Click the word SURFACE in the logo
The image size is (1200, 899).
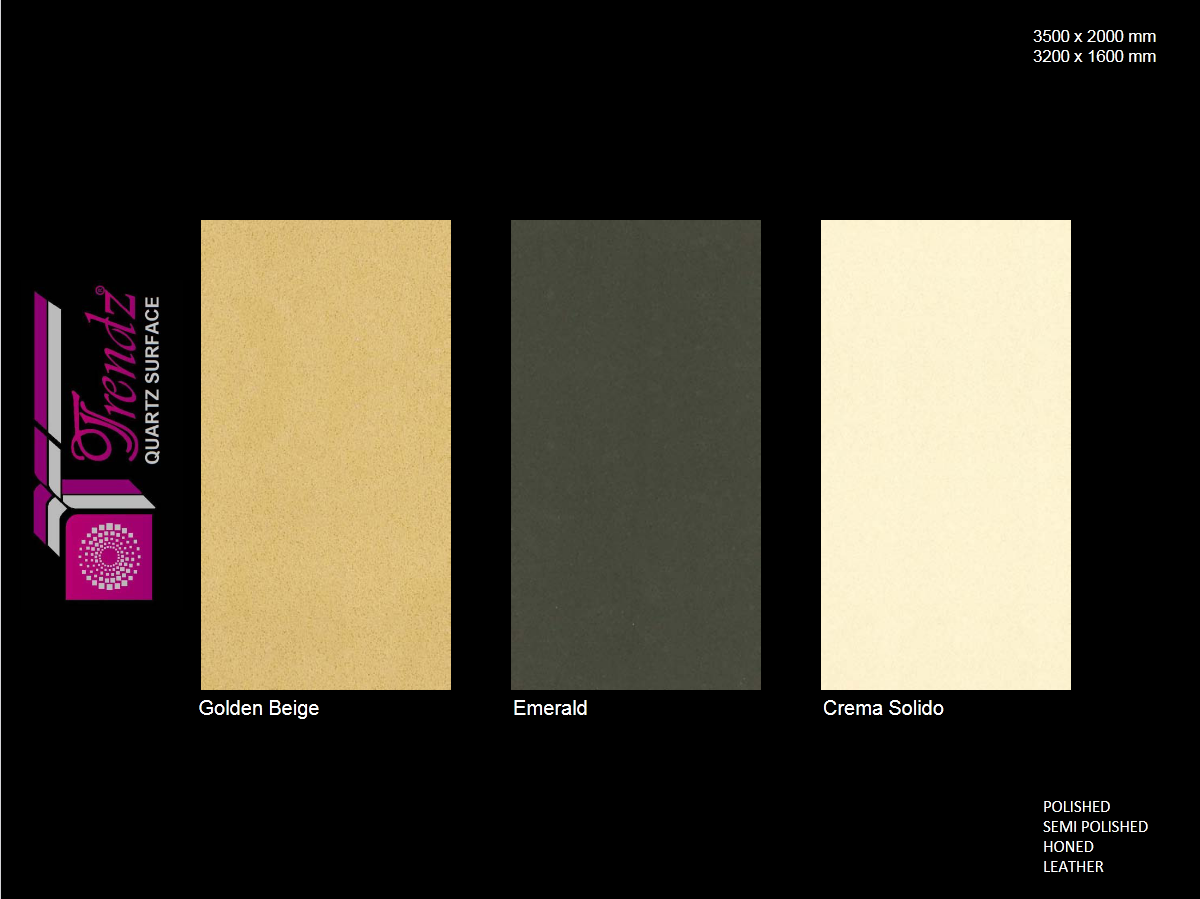click(152, 339)
